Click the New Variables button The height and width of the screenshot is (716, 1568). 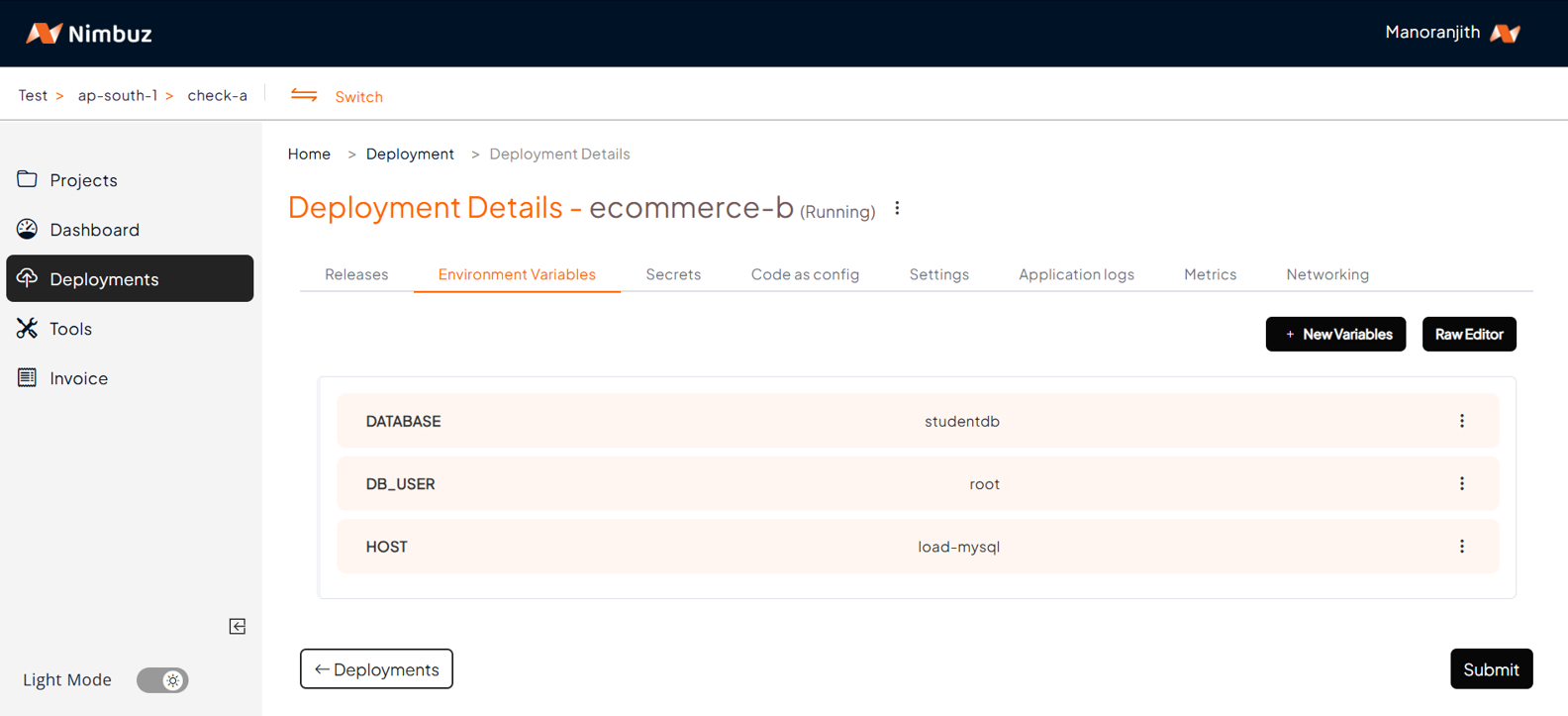(x=1335, y=335)
